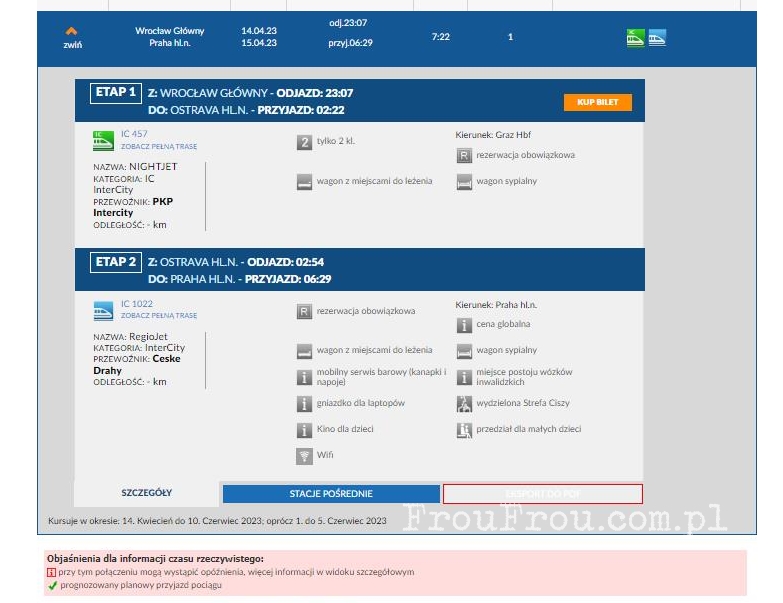
Task: Click the export to PDF button
Action: tap(542, 494)
